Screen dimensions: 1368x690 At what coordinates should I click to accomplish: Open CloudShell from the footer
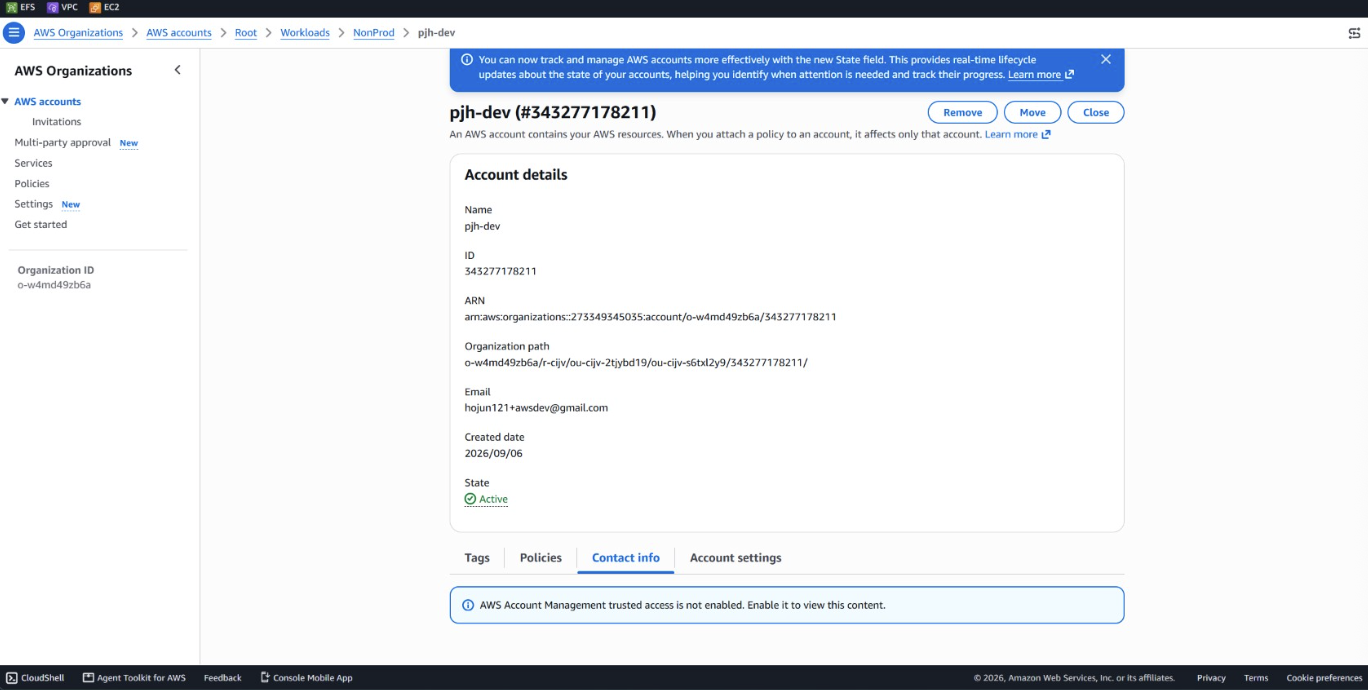(x=35, y=678)
